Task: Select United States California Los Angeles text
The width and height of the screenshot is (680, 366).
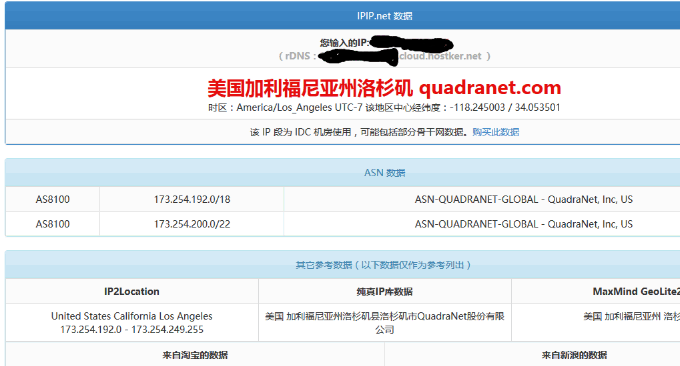Action: (x=132, y=316)
